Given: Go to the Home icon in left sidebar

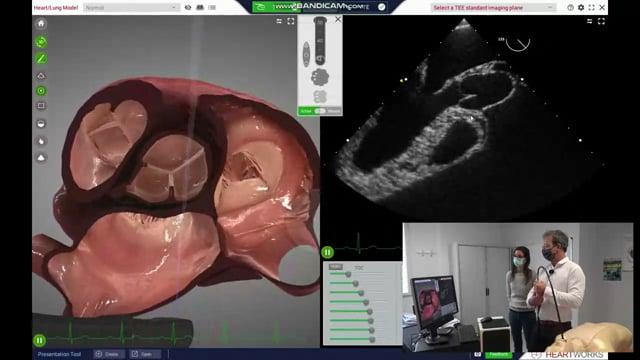Looking at the screenshot, I should [41, 24].
